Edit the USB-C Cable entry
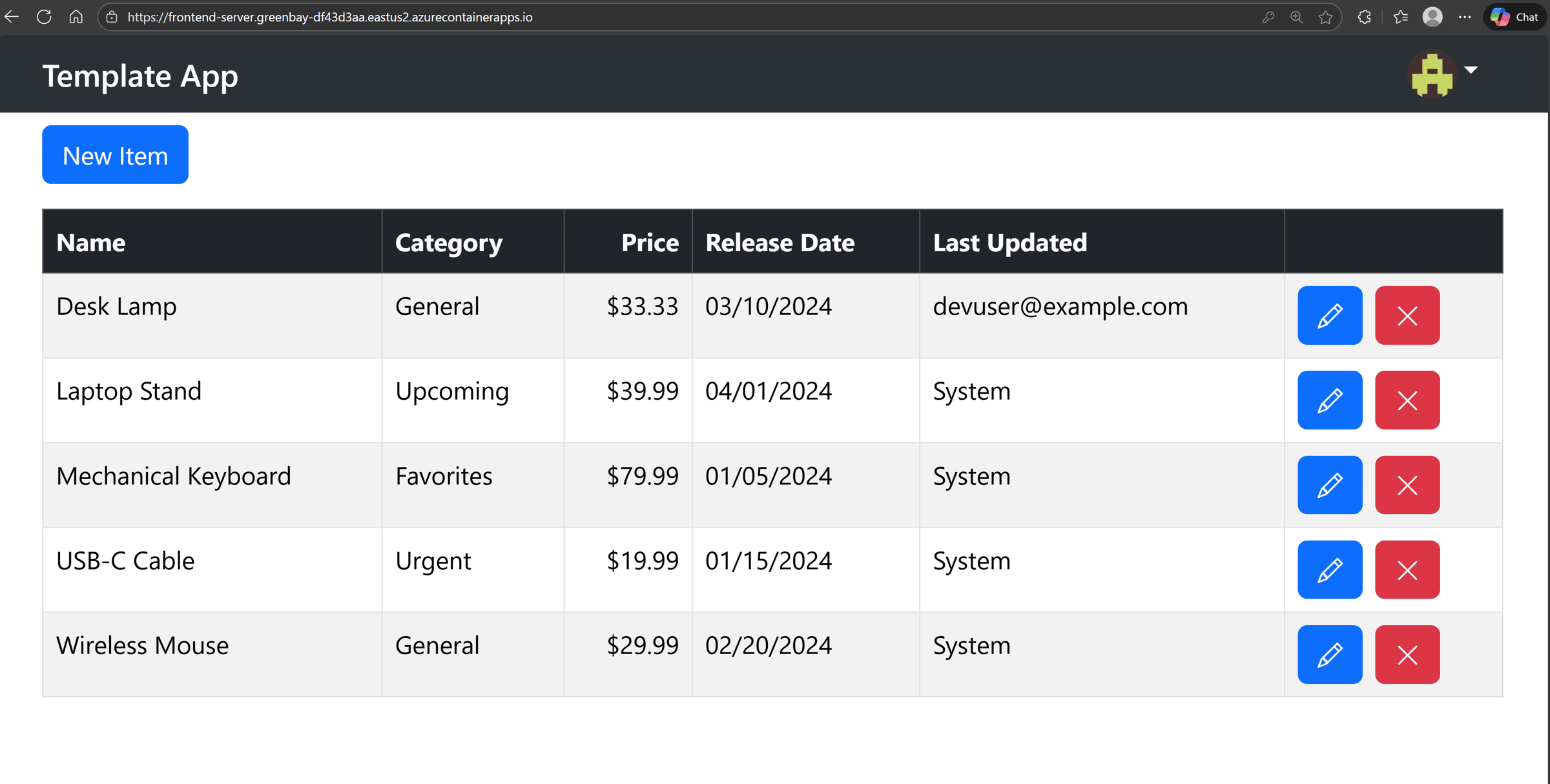1550x784 pixels. point(1329,570)
